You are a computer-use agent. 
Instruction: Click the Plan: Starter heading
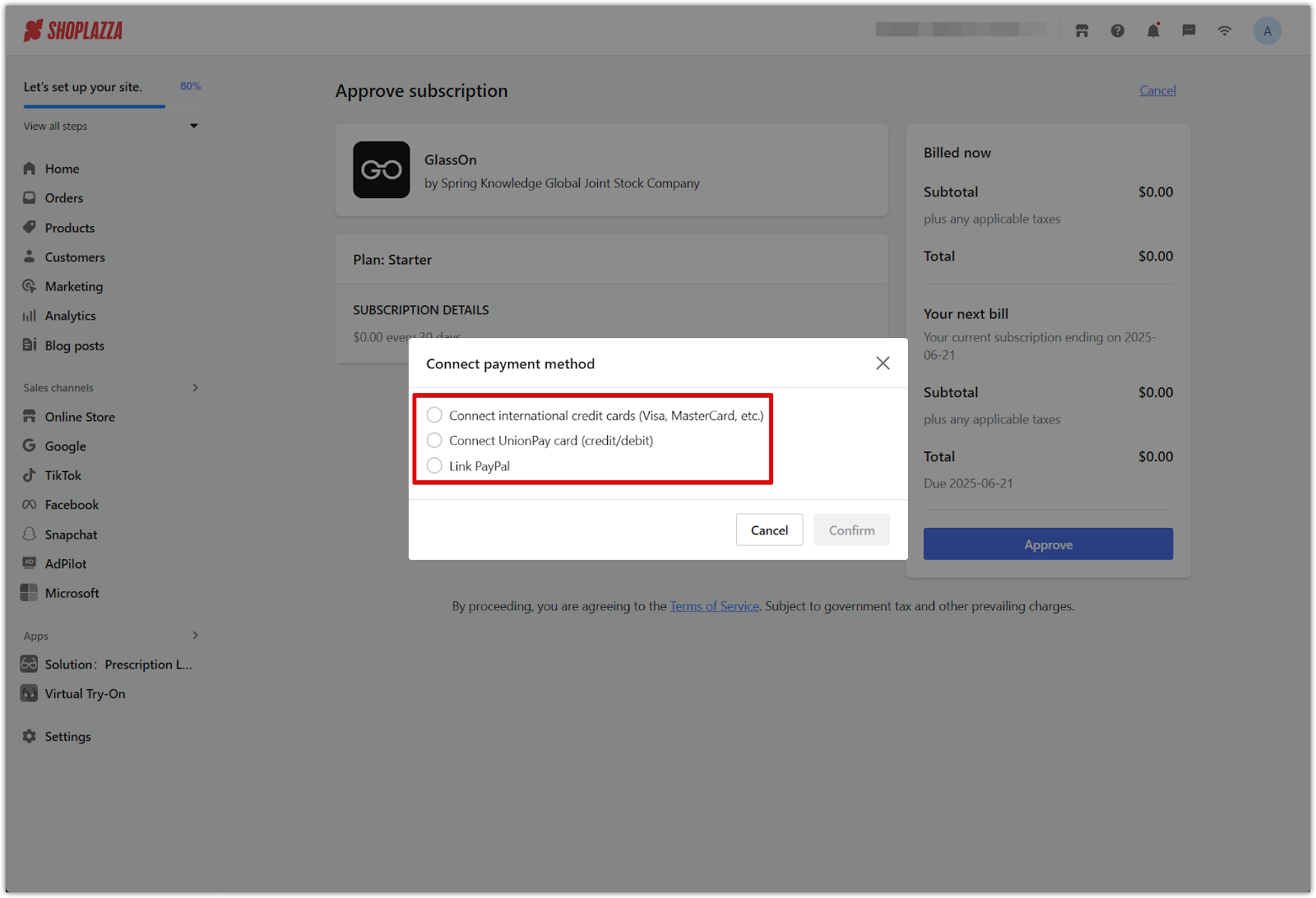click(x=392, y=260)
